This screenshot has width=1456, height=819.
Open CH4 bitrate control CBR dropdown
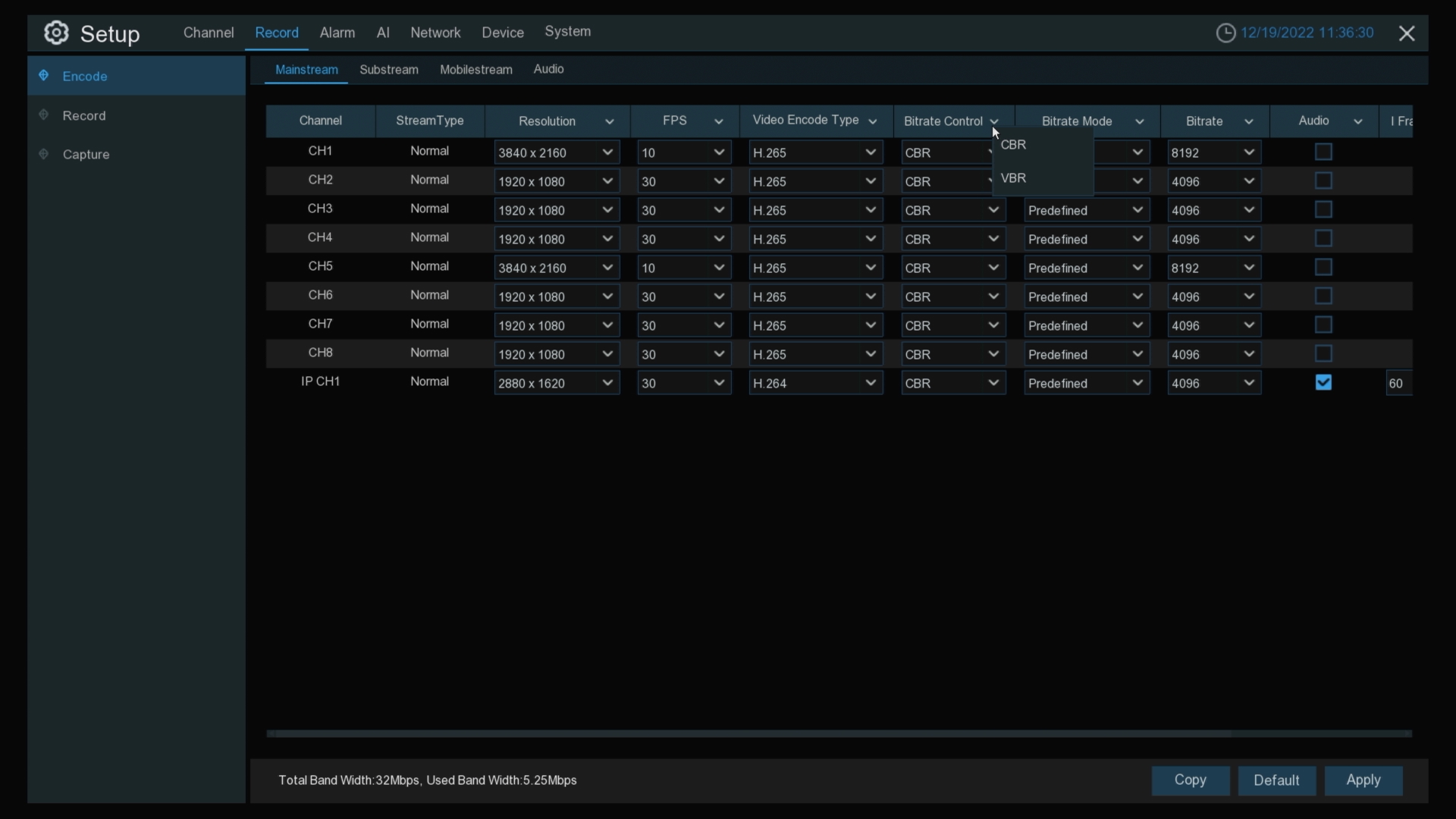click(x=953, y=239)
